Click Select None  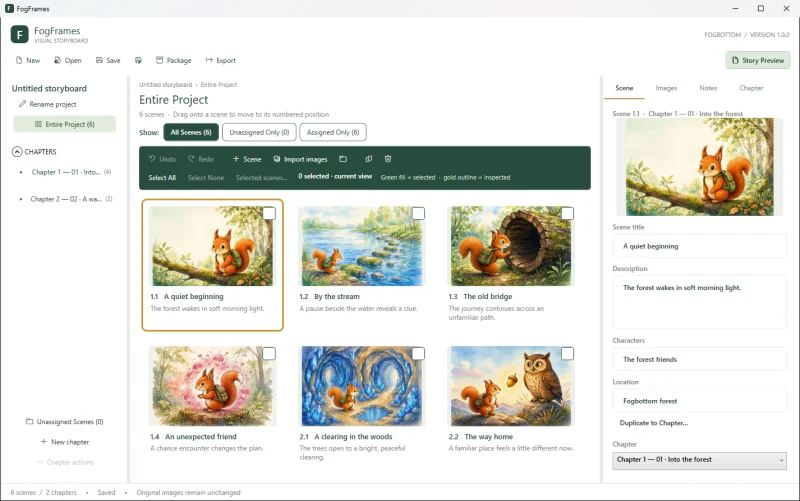pyautogui.click(x=206, y=178)
